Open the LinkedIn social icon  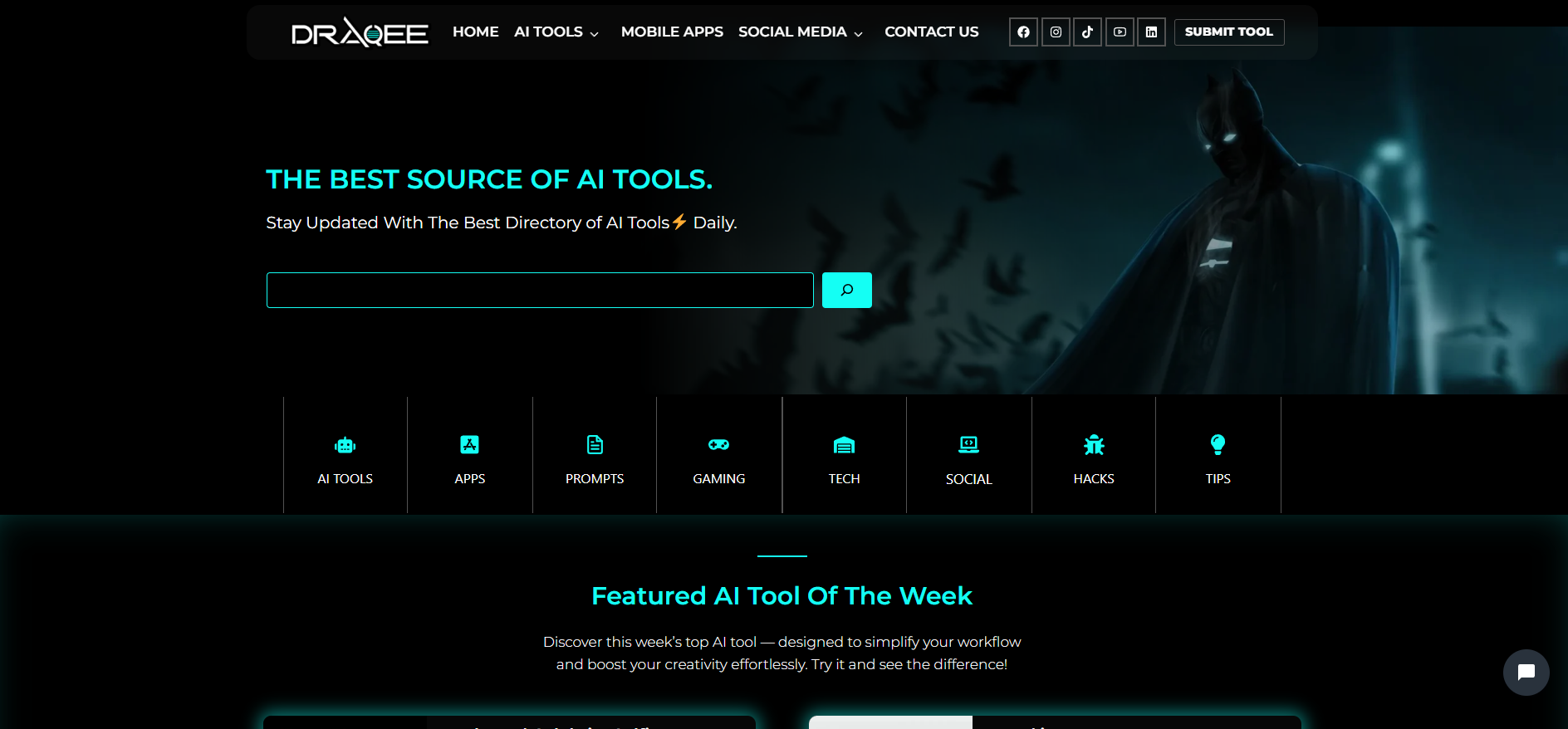point(1151,32)
